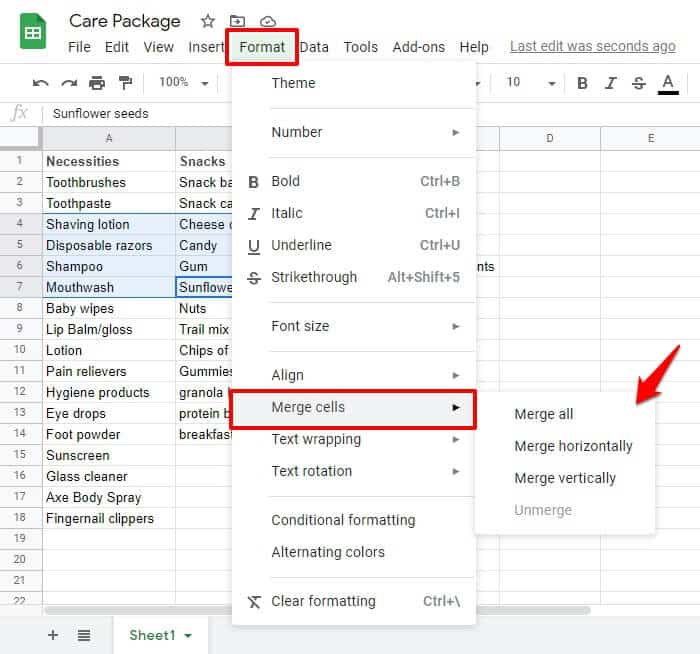Select the Sheet1 tab

click(x=152, y=635)
